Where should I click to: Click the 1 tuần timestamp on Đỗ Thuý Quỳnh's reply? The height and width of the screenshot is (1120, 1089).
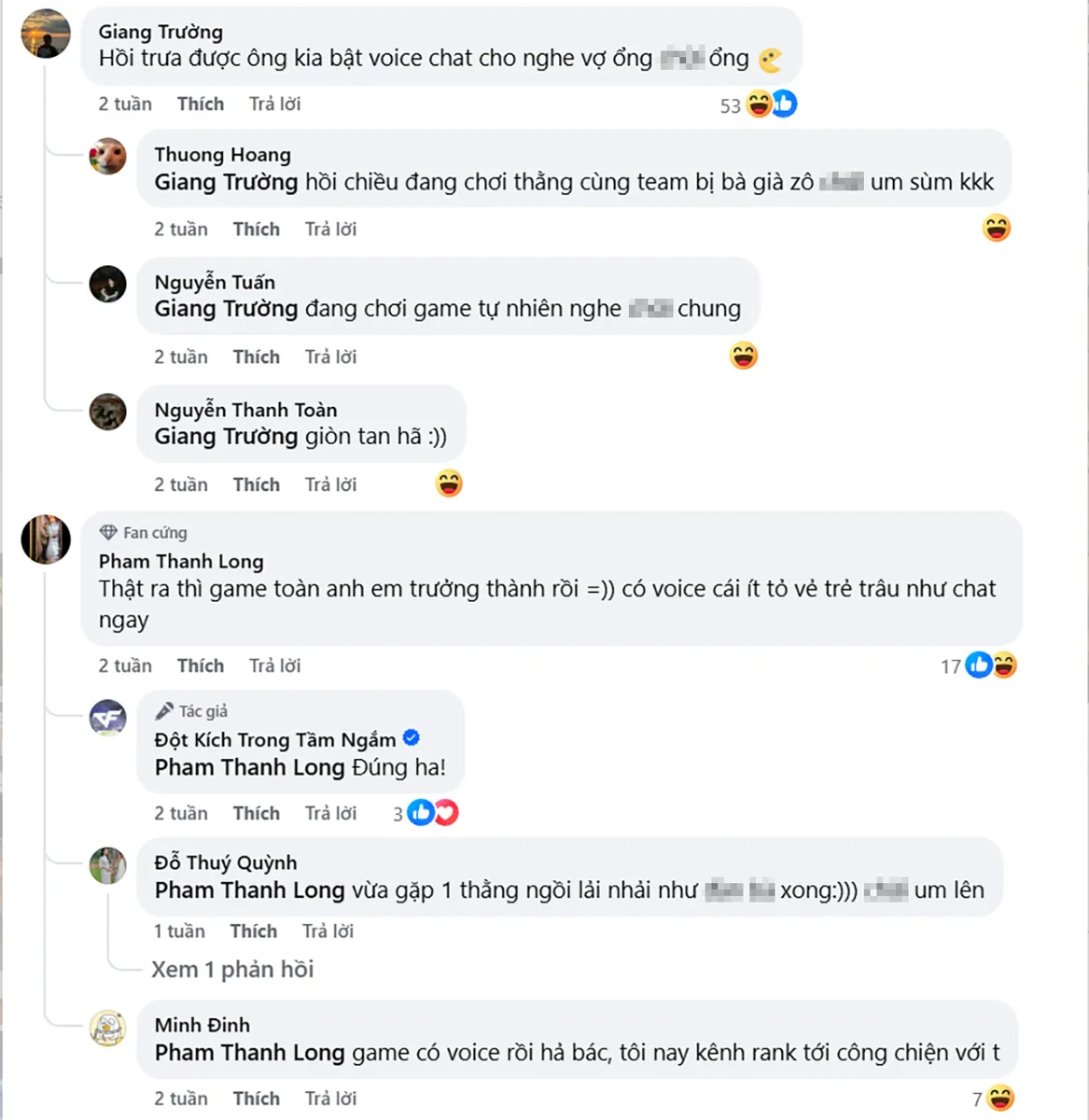pos(179,931)
